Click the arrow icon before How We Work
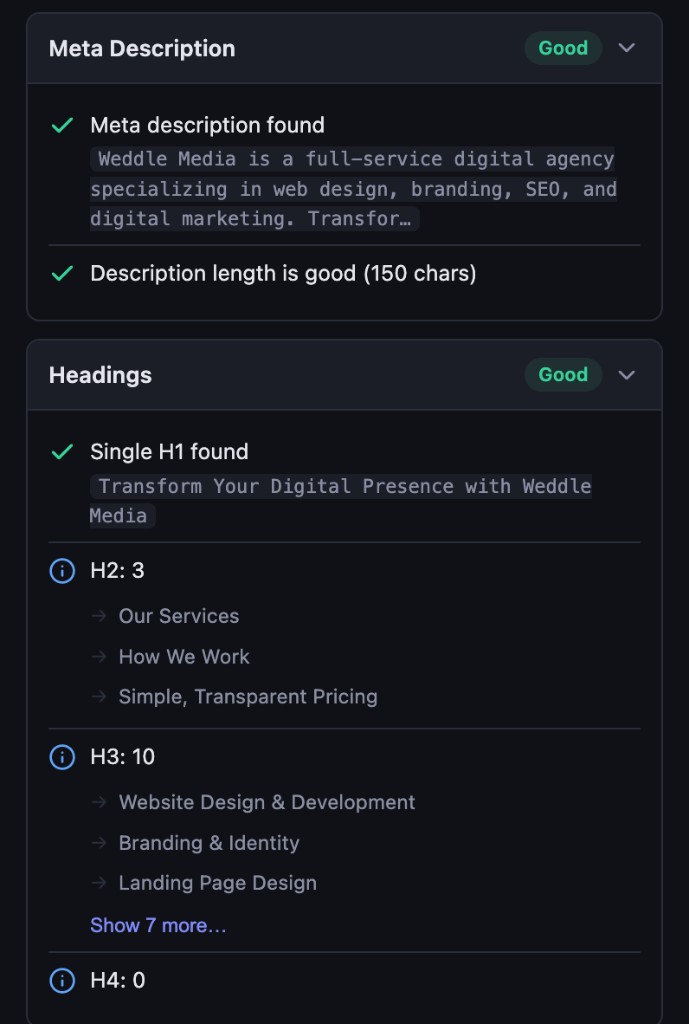Image resolution: width=689 pixels, height=1024 pixels. [x=99, y=657]
